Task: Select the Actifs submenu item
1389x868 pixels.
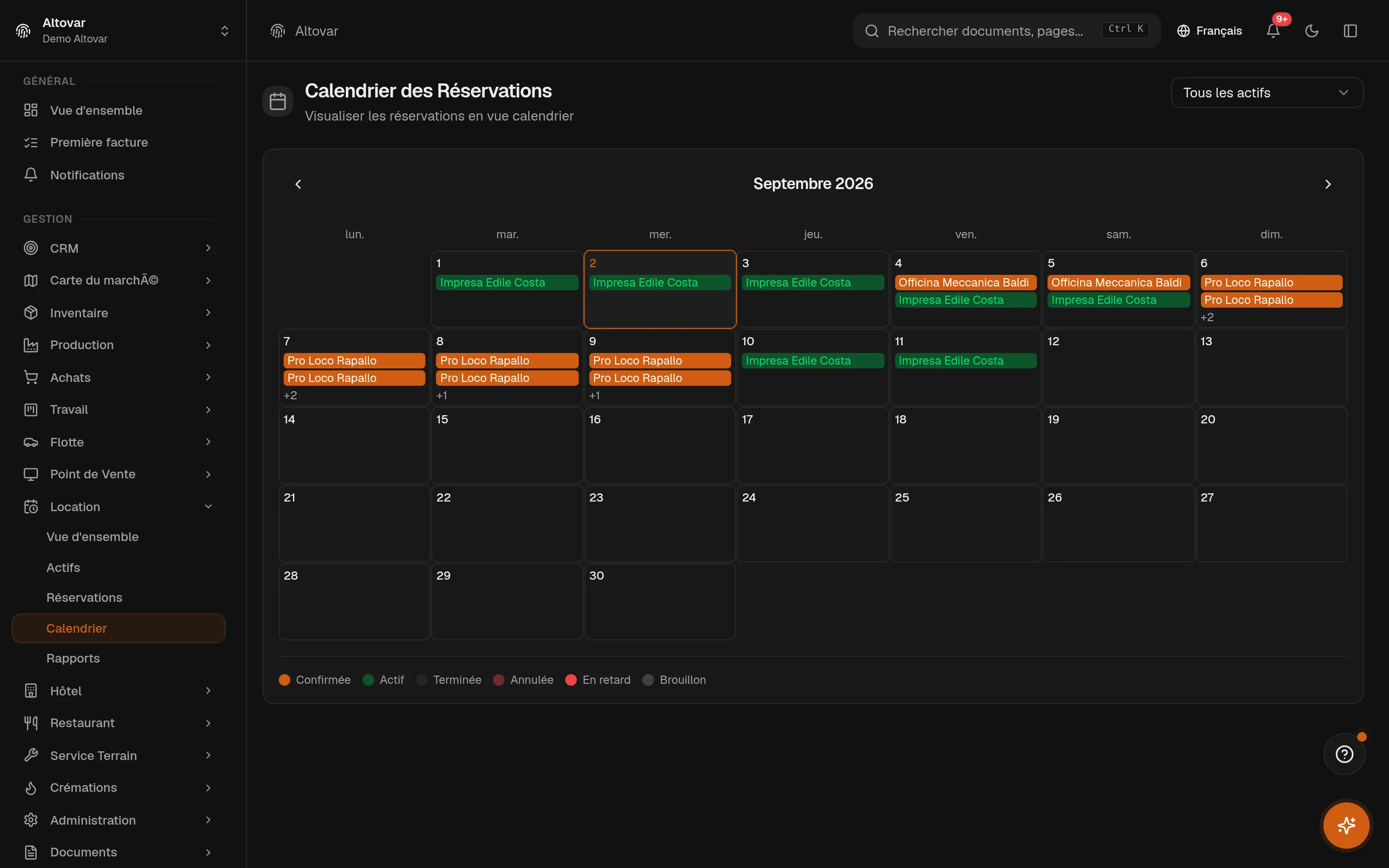Action: point(63,567)
